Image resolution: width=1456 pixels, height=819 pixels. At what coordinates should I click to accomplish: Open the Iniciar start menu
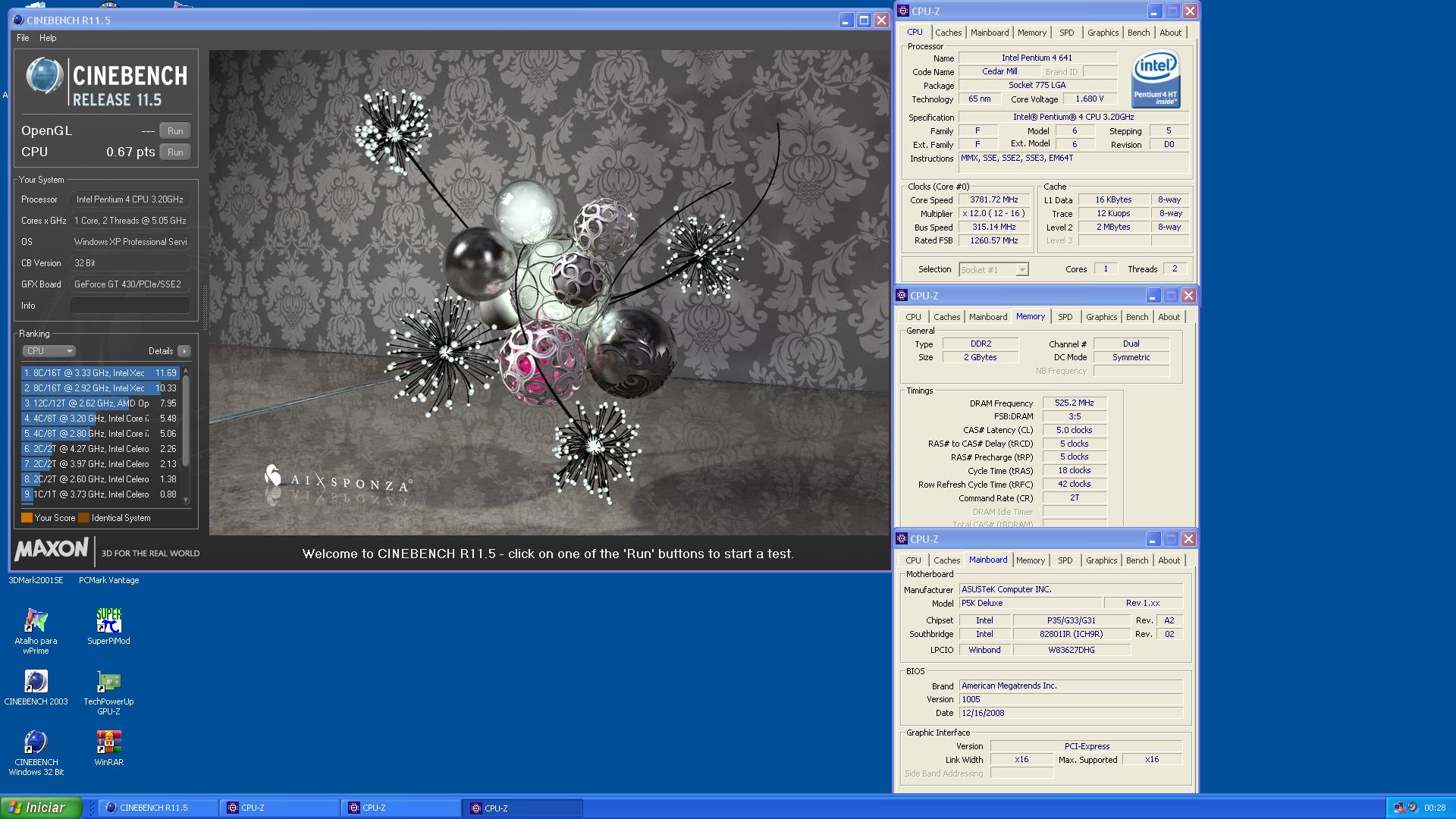point(41,808)
